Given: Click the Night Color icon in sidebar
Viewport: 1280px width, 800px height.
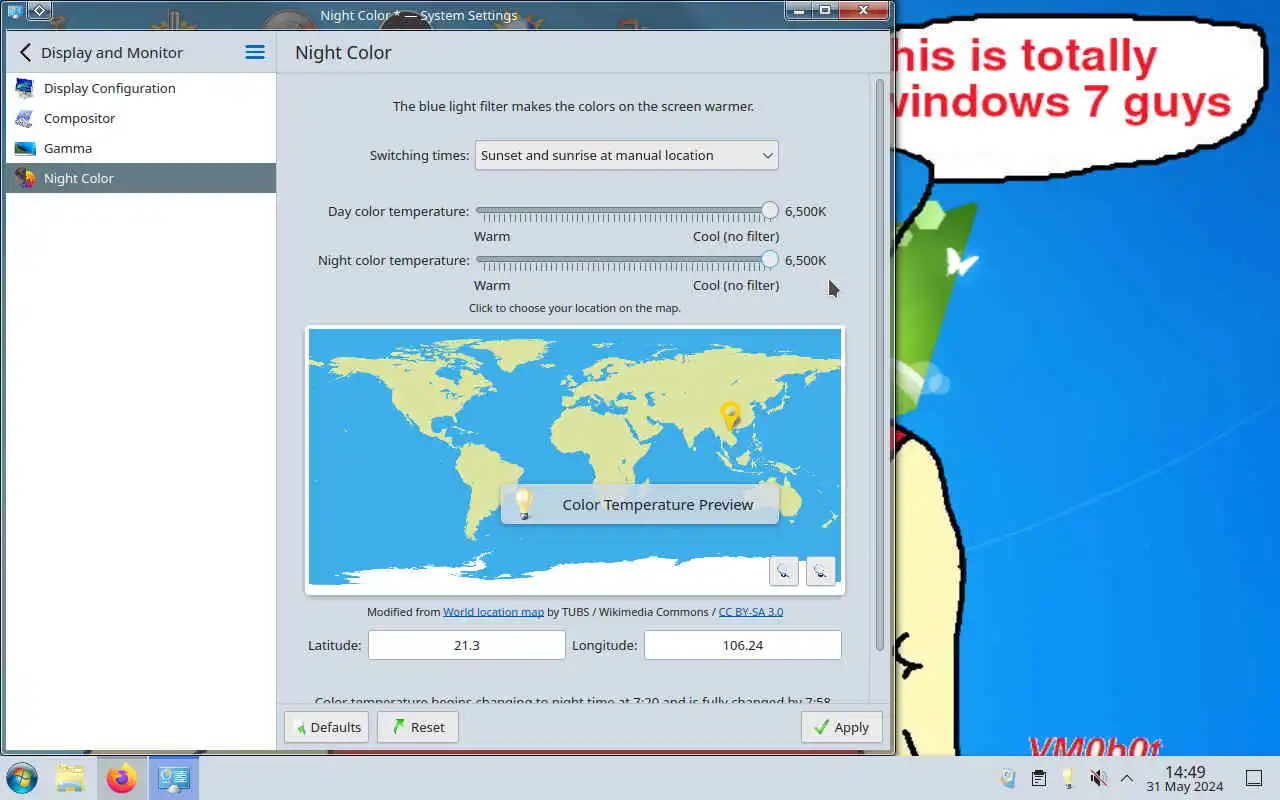Looking at the screenshot, I should pyautogui.click(x=25, y=178).
